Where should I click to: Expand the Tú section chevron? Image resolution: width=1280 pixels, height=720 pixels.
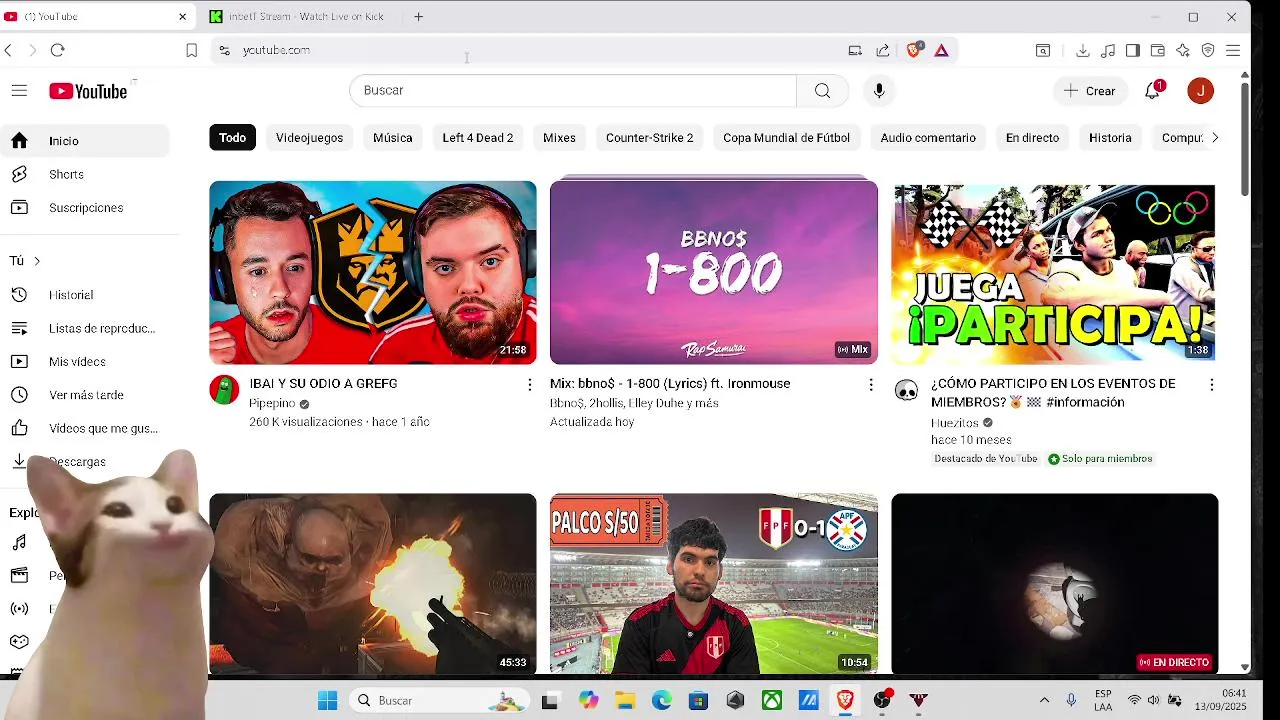pos(37,261)
